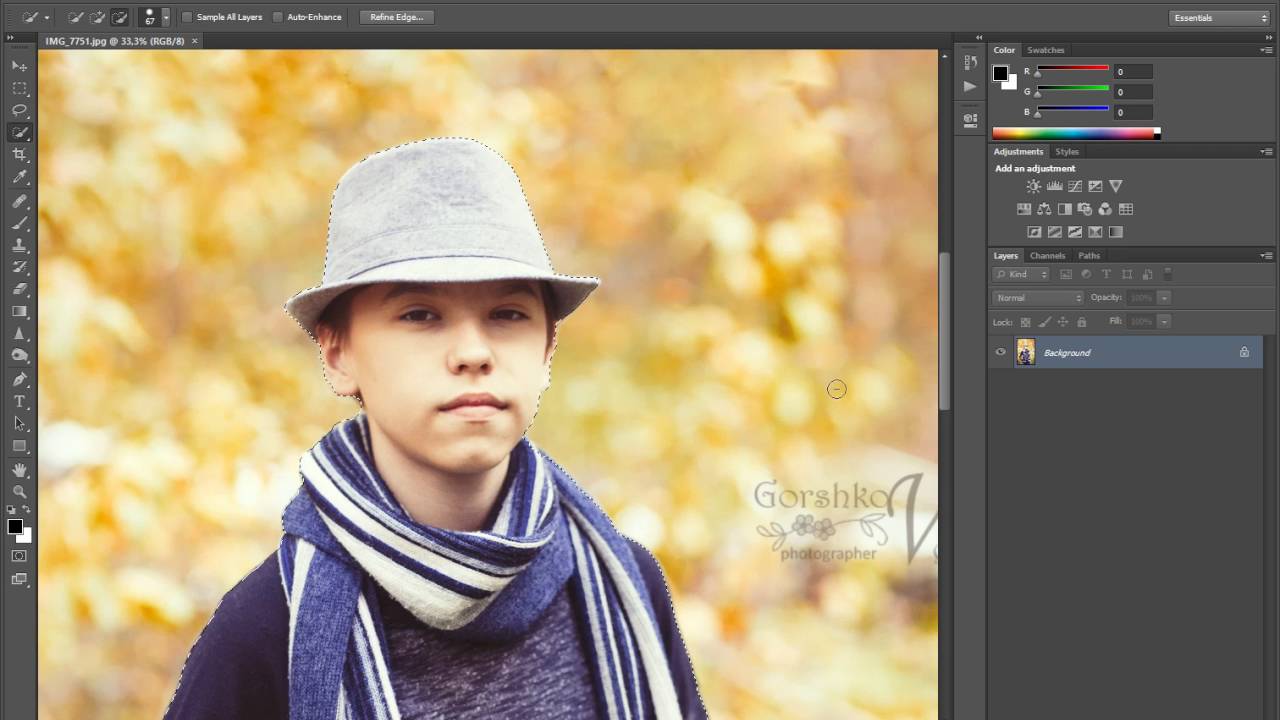Open the brush size picker dropdown

coord(165,17)
